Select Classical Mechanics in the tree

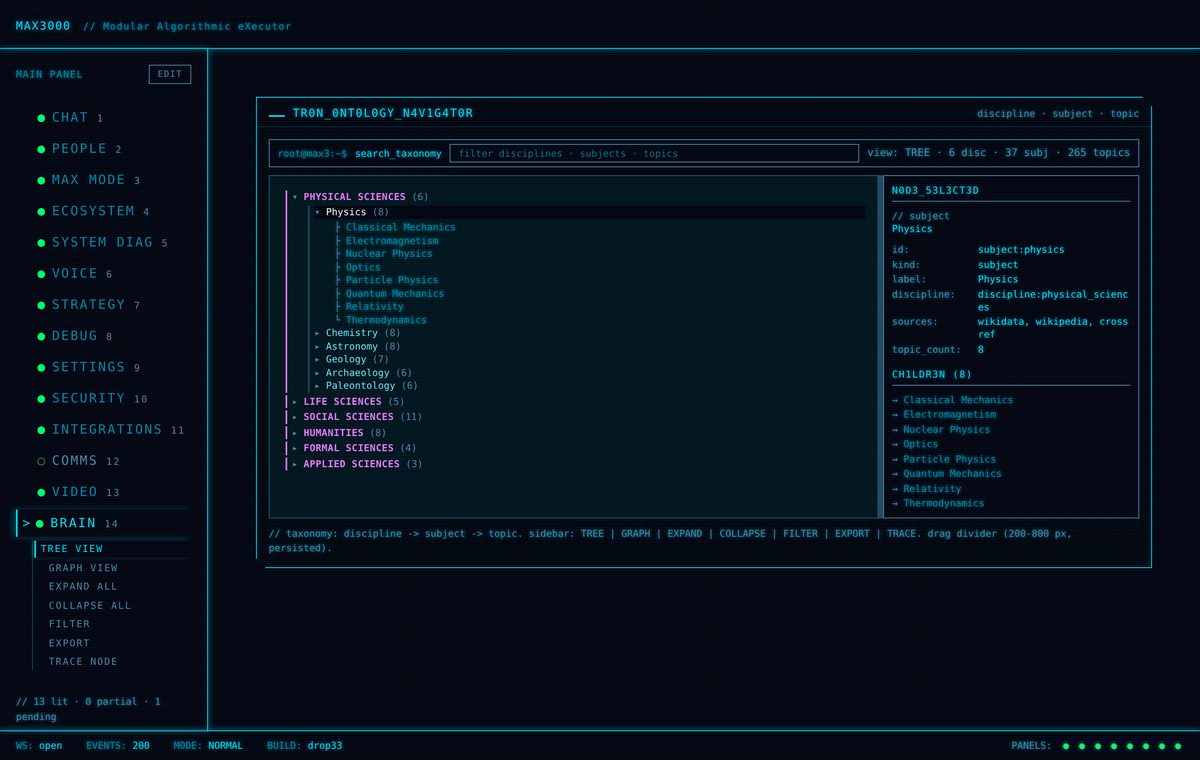click(400, 227)
